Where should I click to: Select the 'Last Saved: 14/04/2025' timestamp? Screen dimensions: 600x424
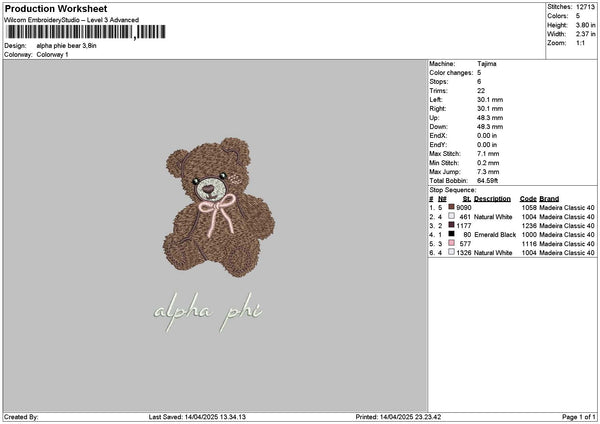[x=197, y=417]
